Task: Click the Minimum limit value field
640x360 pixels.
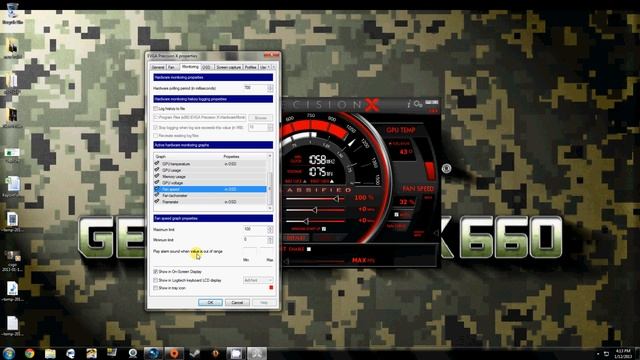Action: coord(255,240)
